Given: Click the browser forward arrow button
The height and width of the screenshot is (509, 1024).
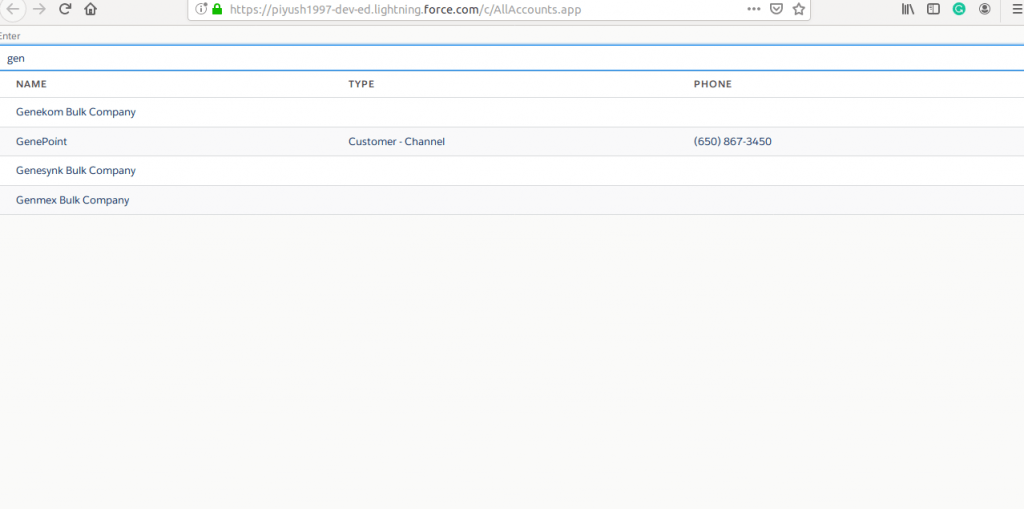Looking at the screenshot, I should click(39, 9).
